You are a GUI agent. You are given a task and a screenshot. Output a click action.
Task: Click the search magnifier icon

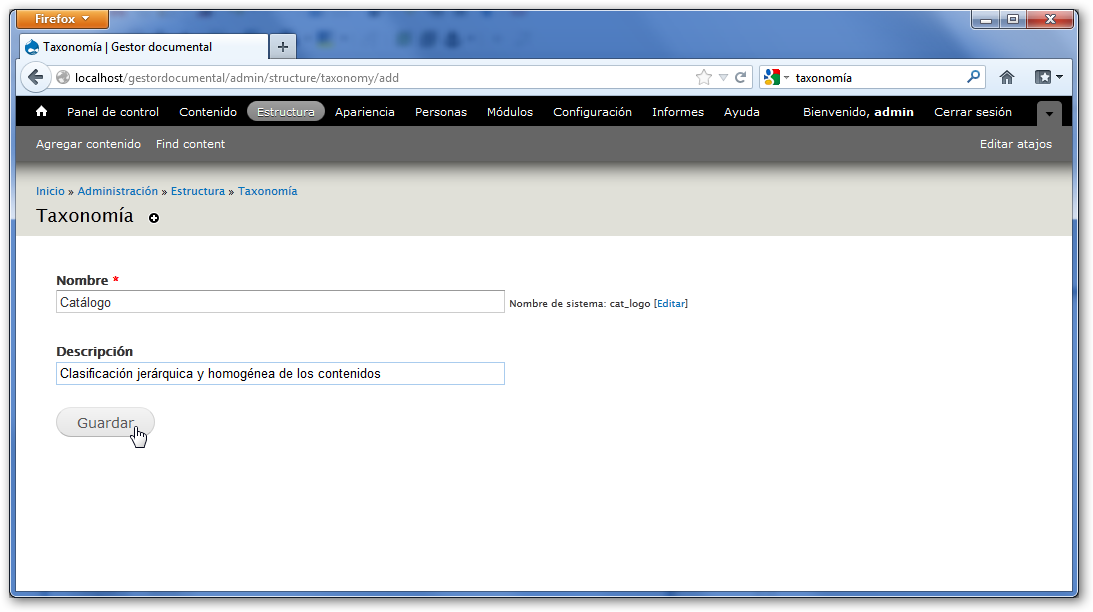[973, 77]
